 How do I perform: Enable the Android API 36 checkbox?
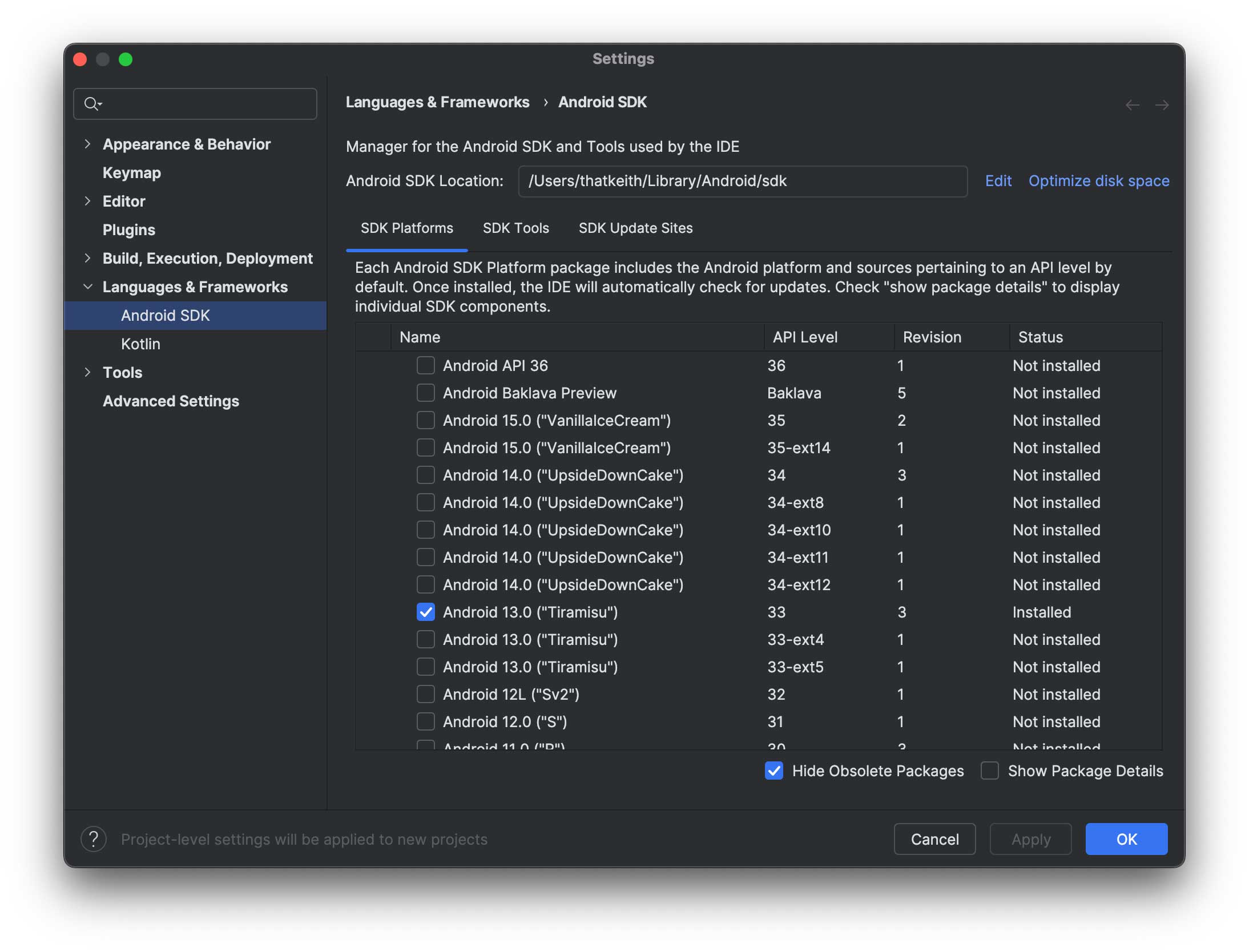[x=425, y=365]
